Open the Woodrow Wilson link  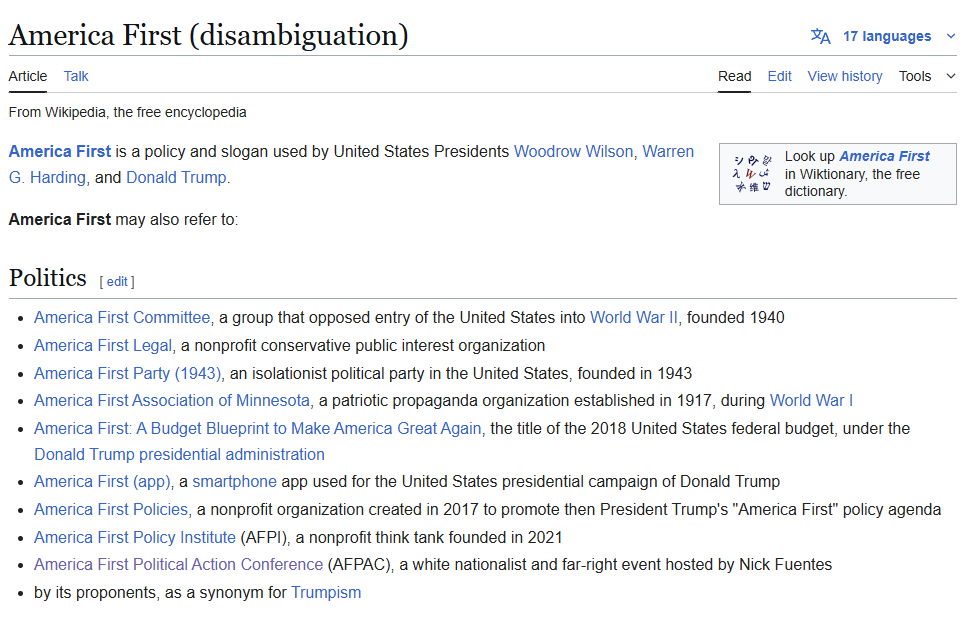point(574,152)
